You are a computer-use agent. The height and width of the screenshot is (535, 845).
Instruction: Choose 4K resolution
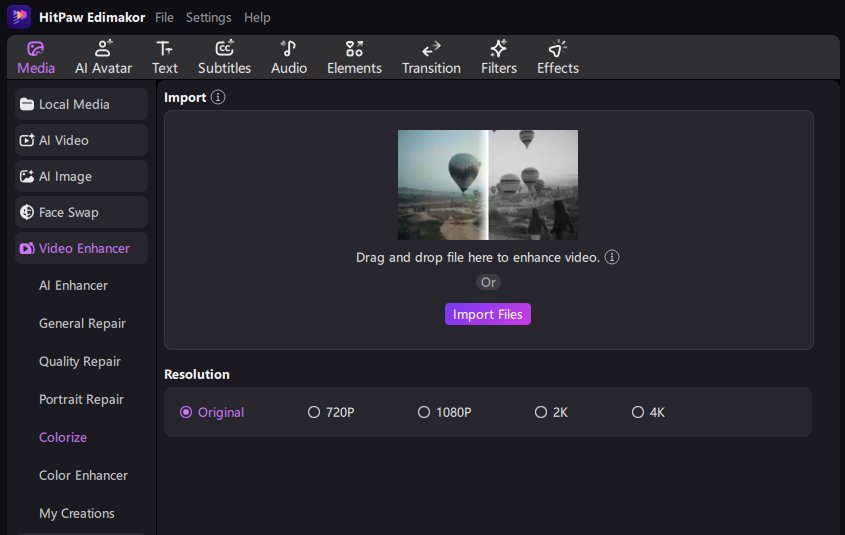click(x=648, y=412)
